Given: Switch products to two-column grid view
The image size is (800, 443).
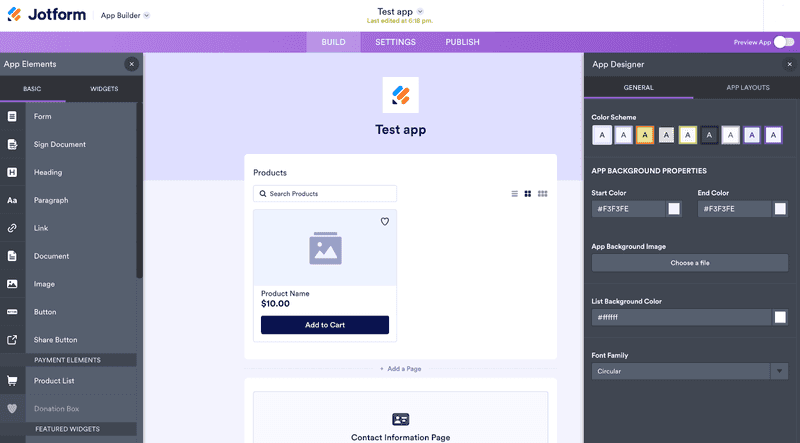Looking at the screenshot, I should 528,194.
